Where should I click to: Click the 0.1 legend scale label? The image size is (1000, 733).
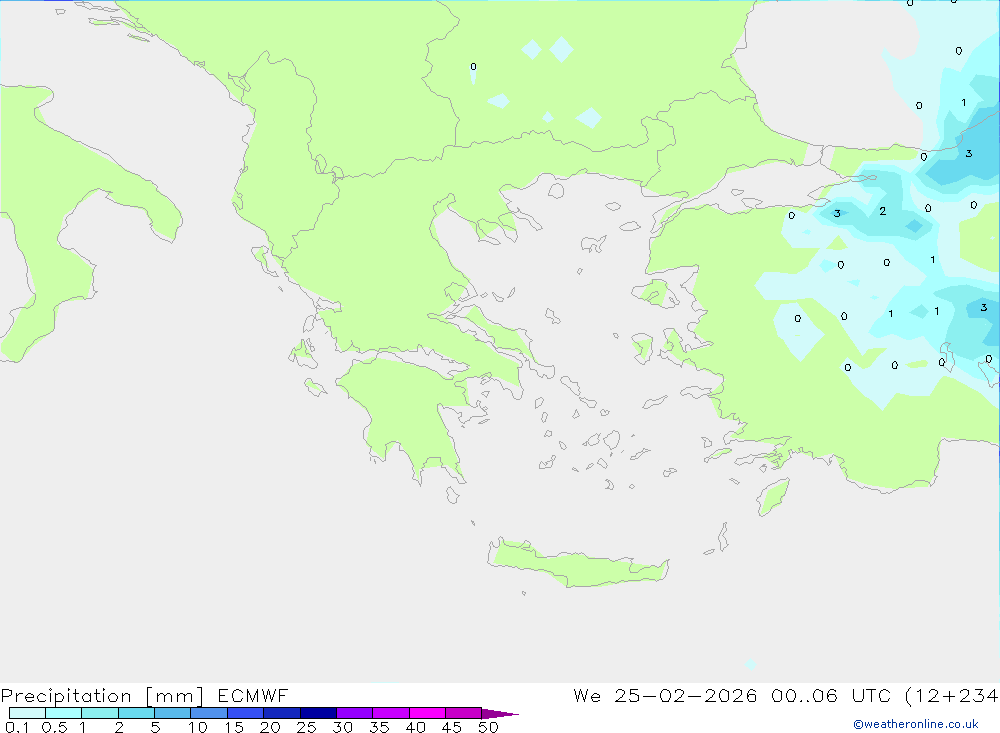pyautogui.click(x=17, y=727)
